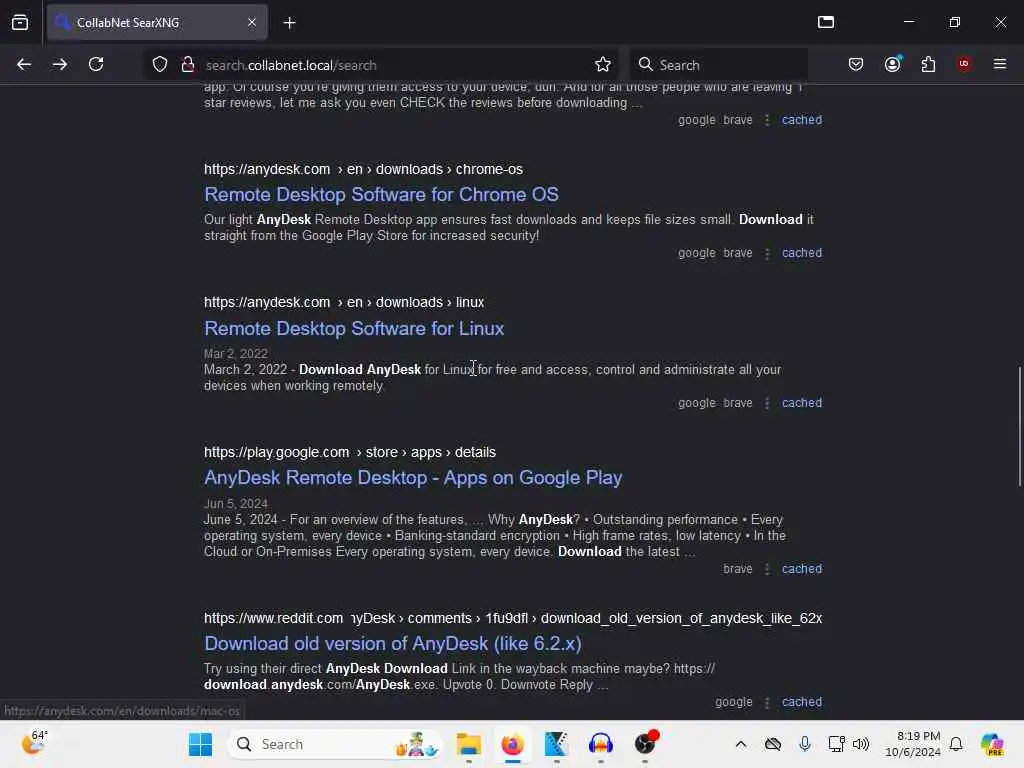Click the browser Search input field
The image size is (1024, 768).
pyautogui.click(x=718, y=65)
